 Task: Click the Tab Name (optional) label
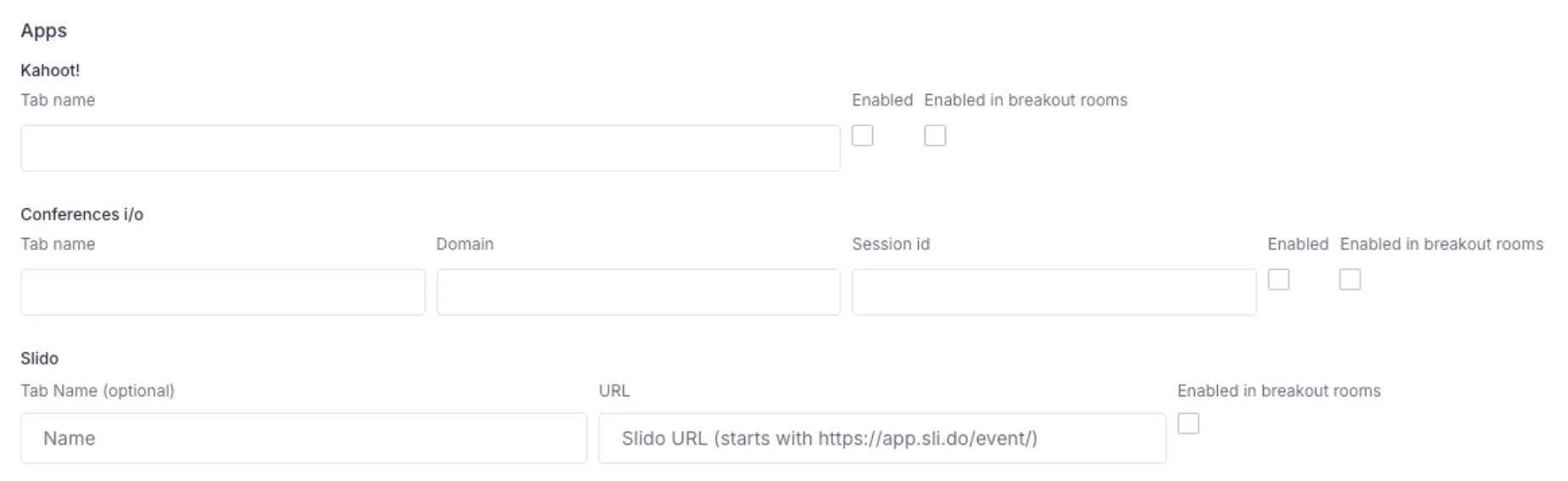click(x=97, y=390)
